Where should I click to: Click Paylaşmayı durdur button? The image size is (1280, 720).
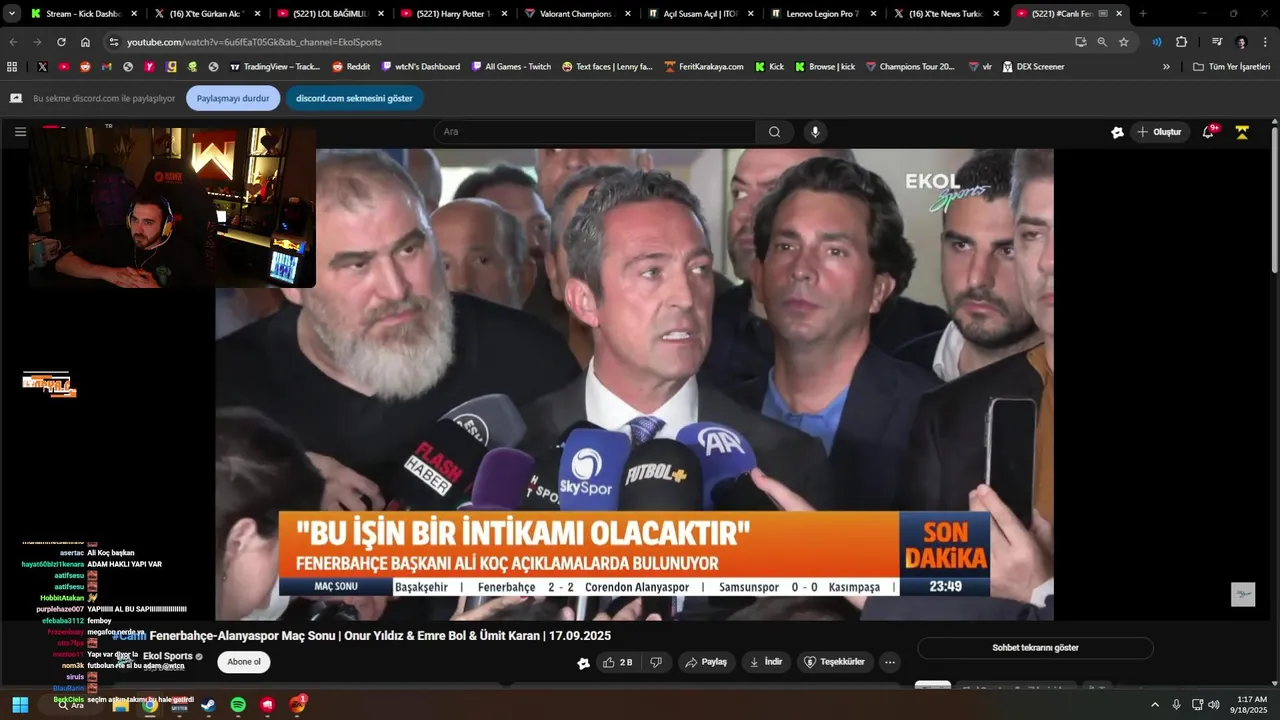[233, 98]
